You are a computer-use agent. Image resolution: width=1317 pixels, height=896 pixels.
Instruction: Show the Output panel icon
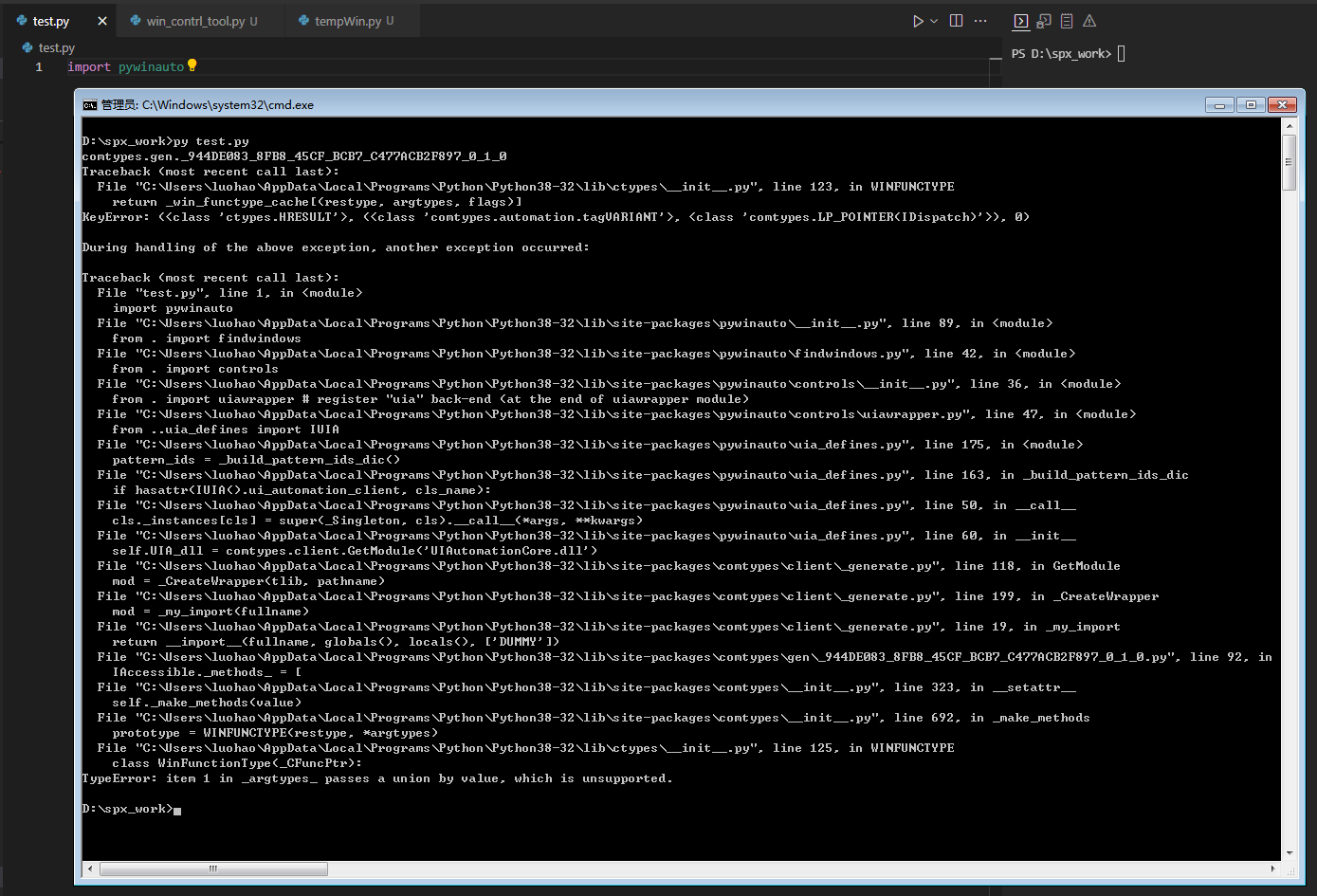tap(1067, 21)
